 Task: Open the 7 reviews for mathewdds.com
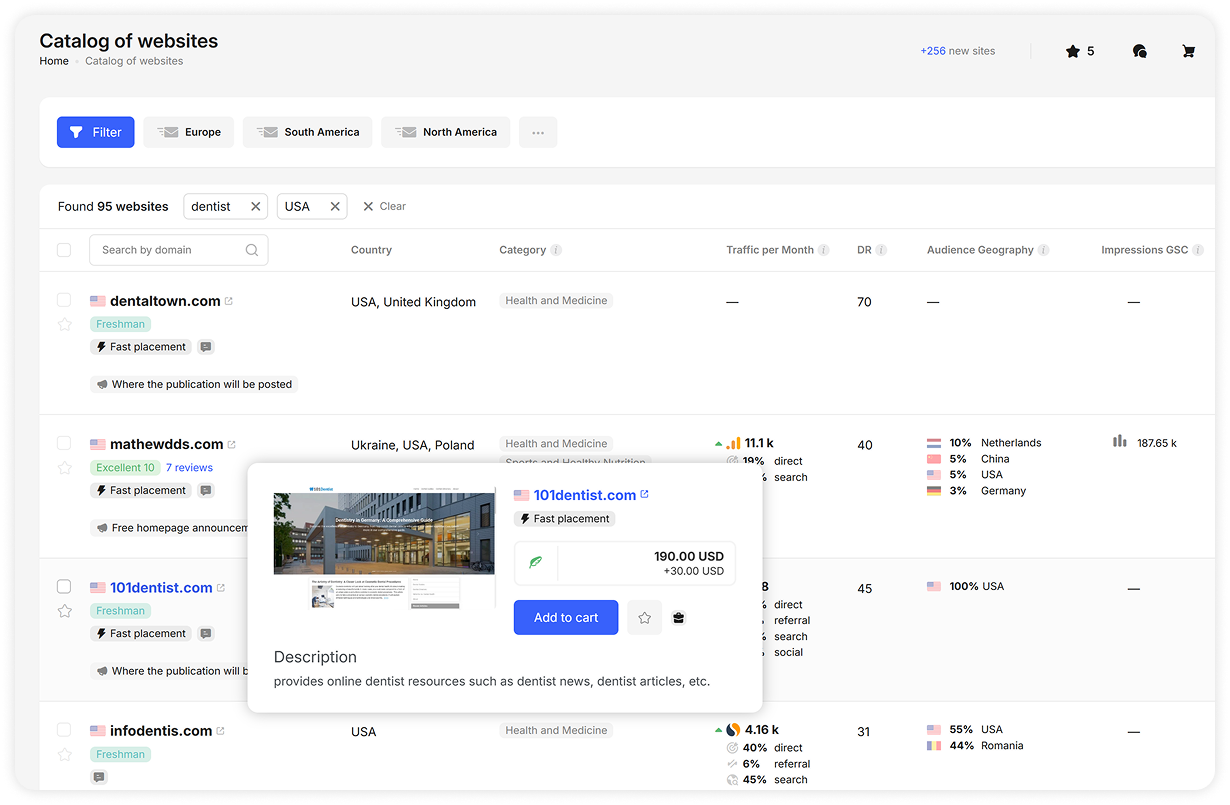click(189, 467)
